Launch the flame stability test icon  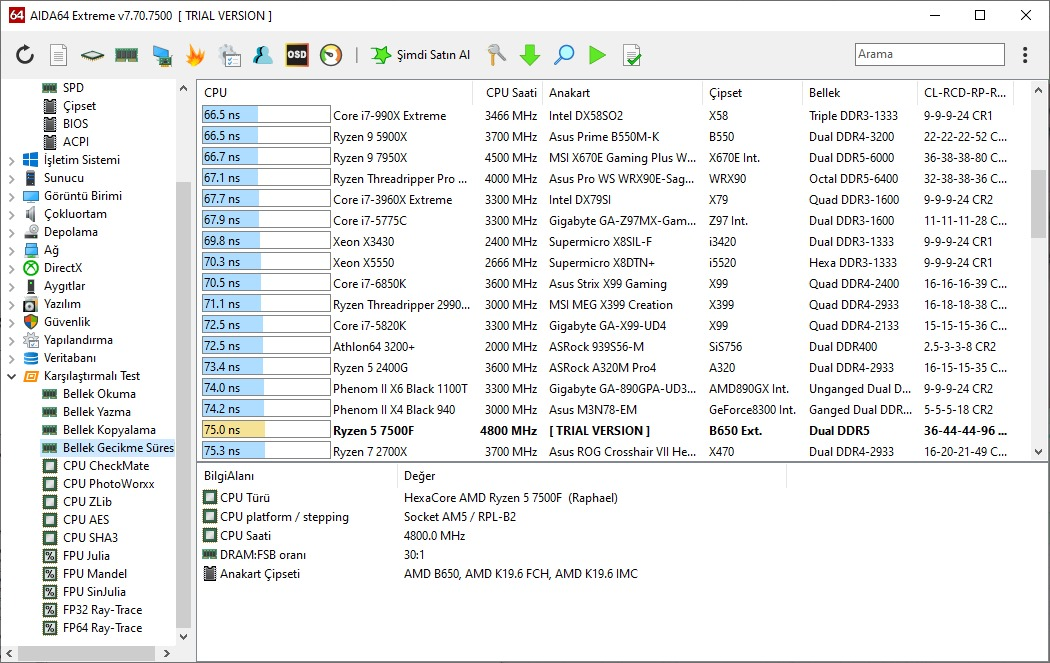coord(195,55)
